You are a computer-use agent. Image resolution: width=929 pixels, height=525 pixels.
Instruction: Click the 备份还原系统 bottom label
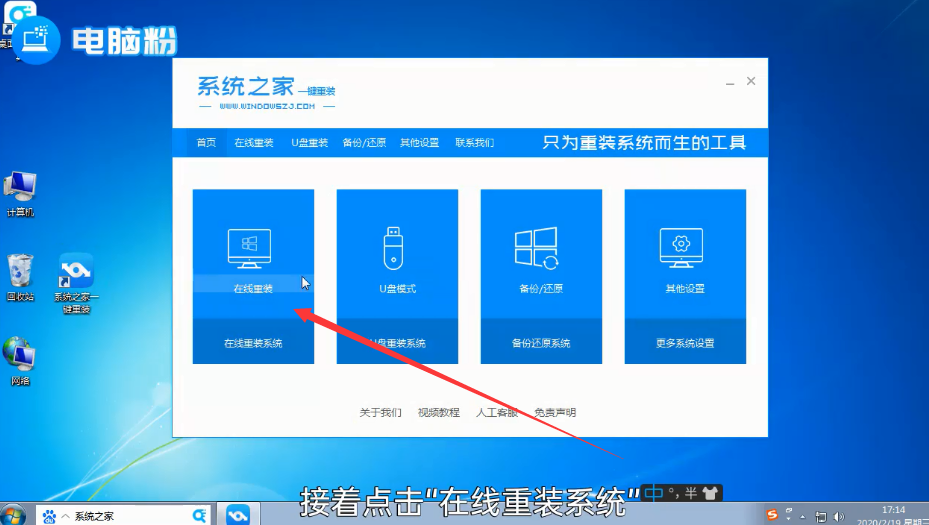pyautogui.click(x=541, y=343)
